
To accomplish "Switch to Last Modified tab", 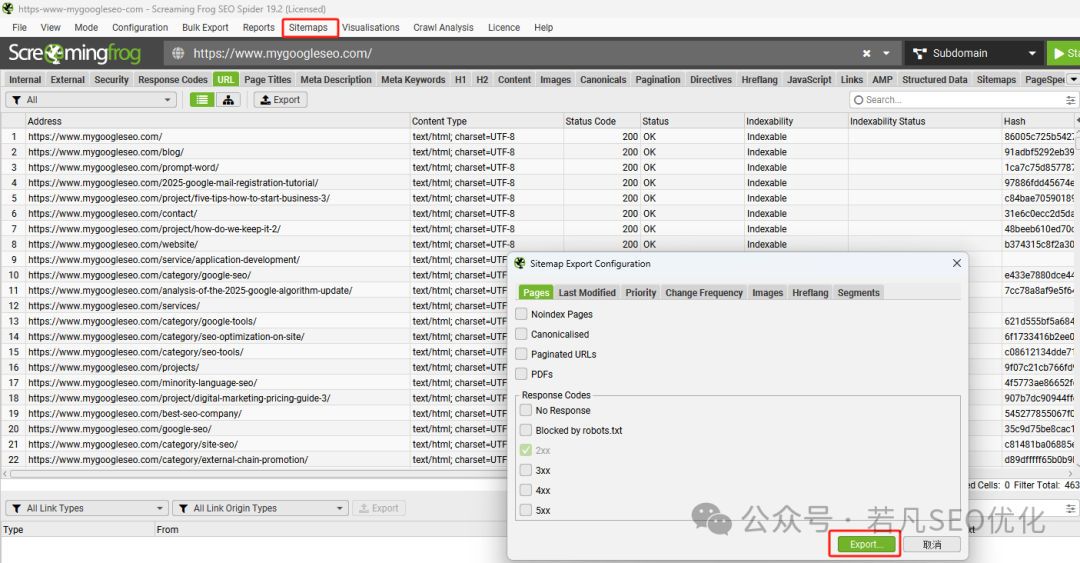I will (587, 292).
